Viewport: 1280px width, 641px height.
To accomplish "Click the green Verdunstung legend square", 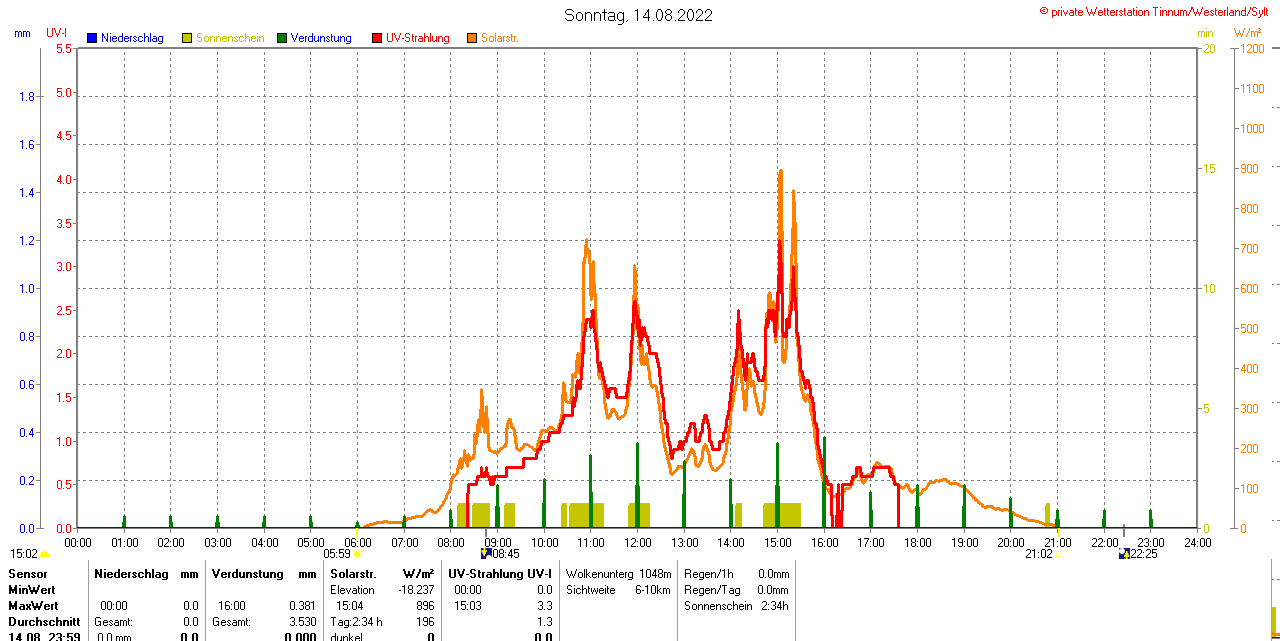I will pyautogui.click(x=282, y=38).
